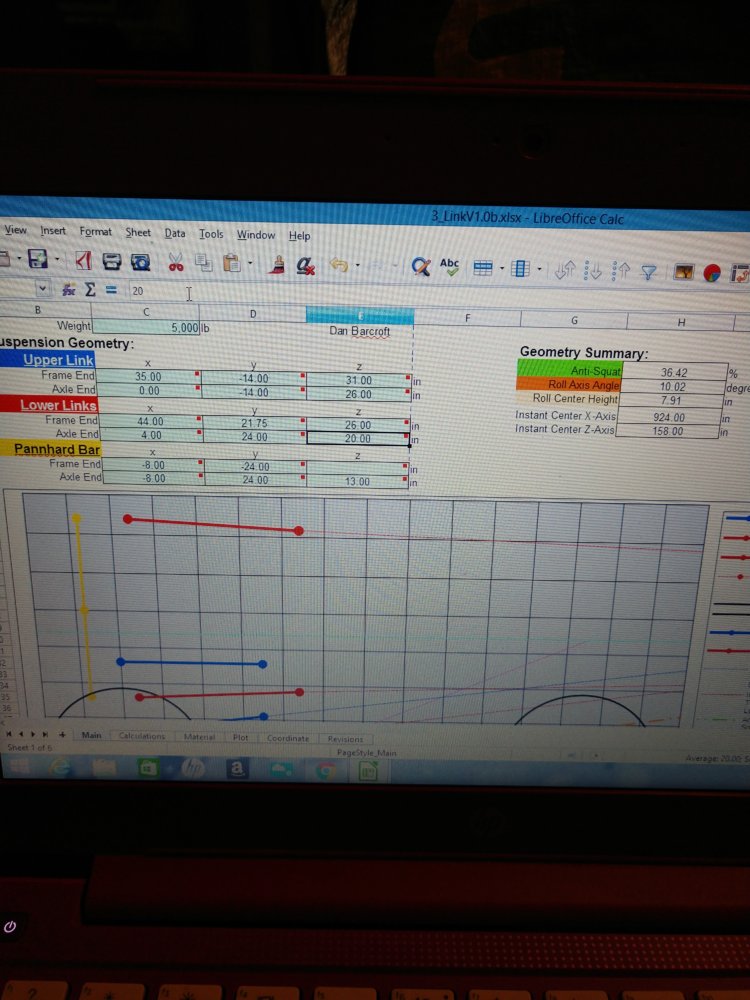Click the Sum (Σ) formula icon
The width and height of the screenshot is (750, 1000).
coord(88,291)
